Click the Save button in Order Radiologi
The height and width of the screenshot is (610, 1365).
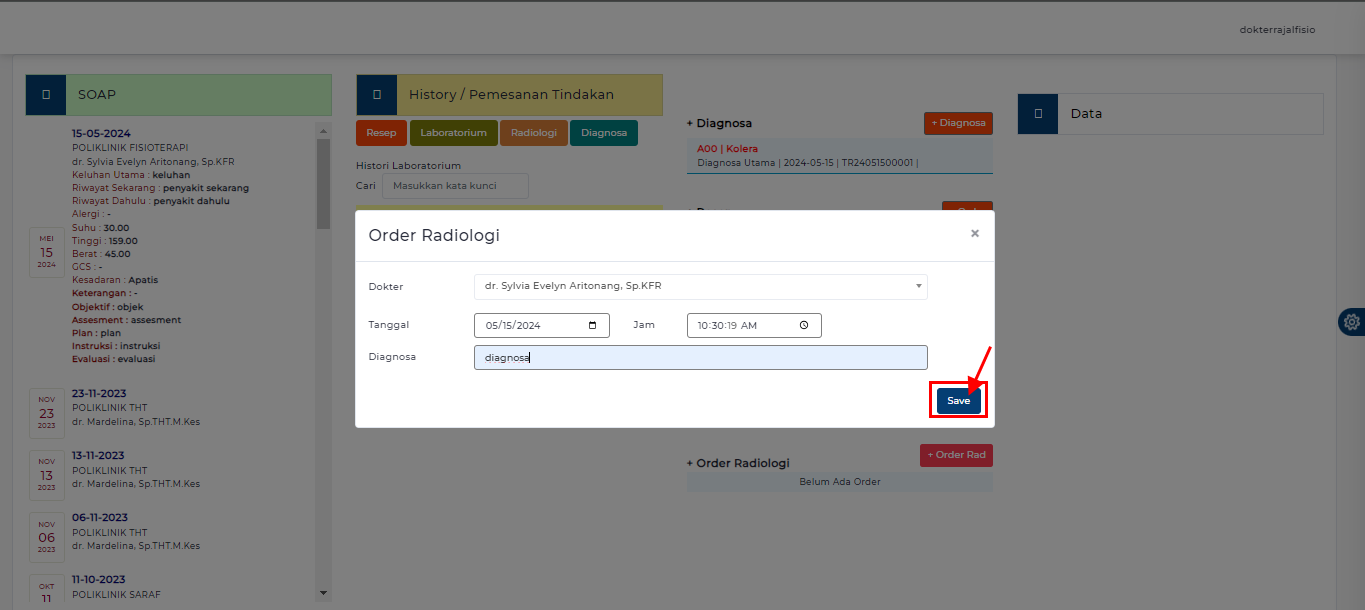[x=958, y=400]
